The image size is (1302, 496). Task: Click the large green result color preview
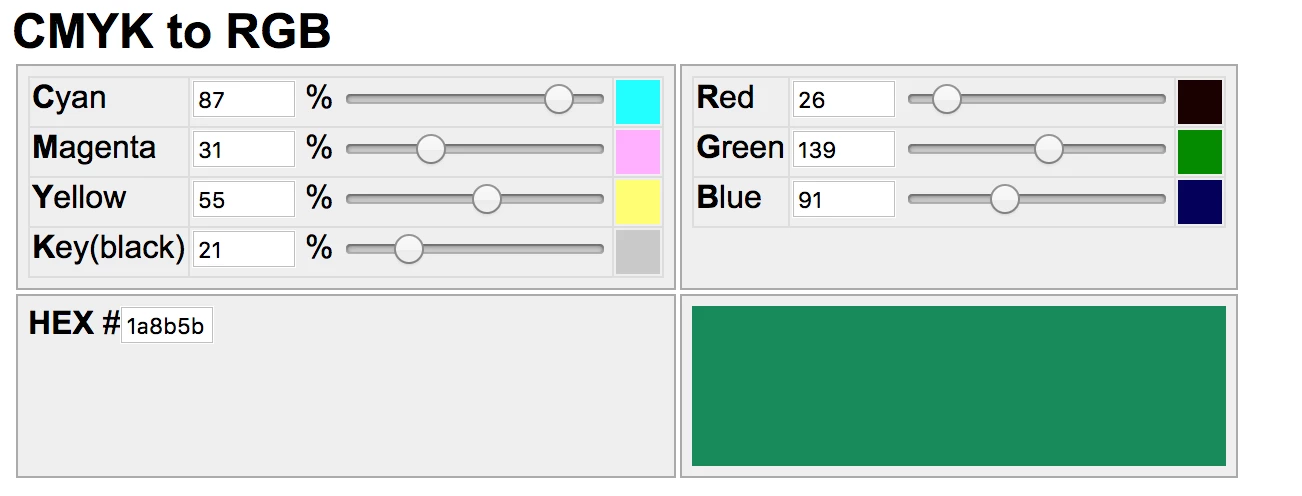(959, 386)
